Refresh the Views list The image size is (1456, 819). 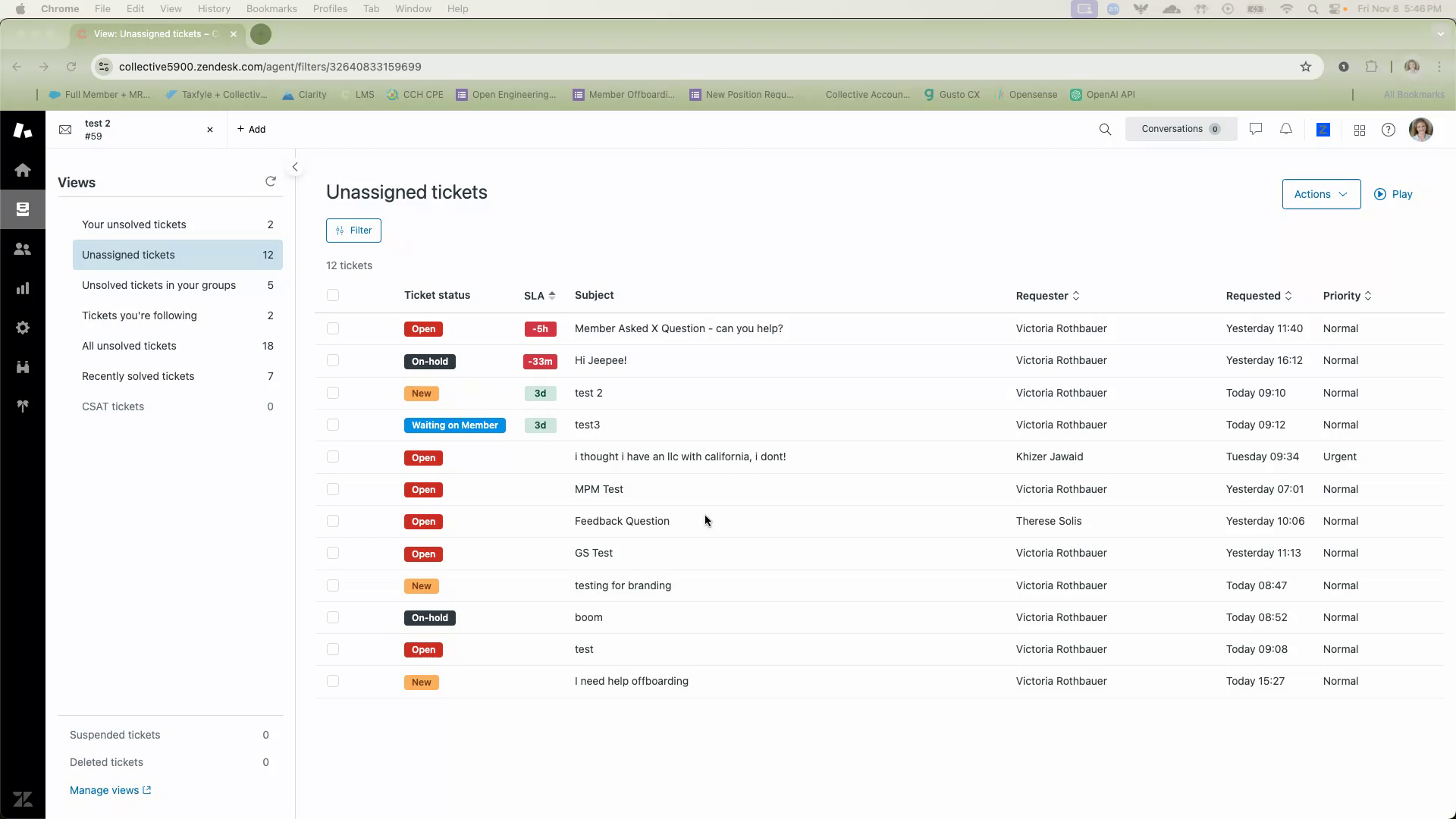[x=271, y=181]
